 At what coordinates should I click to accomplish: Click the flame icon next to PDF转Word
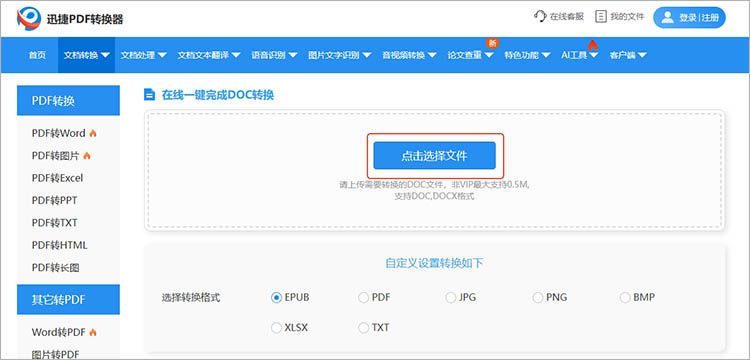[93, 133]
